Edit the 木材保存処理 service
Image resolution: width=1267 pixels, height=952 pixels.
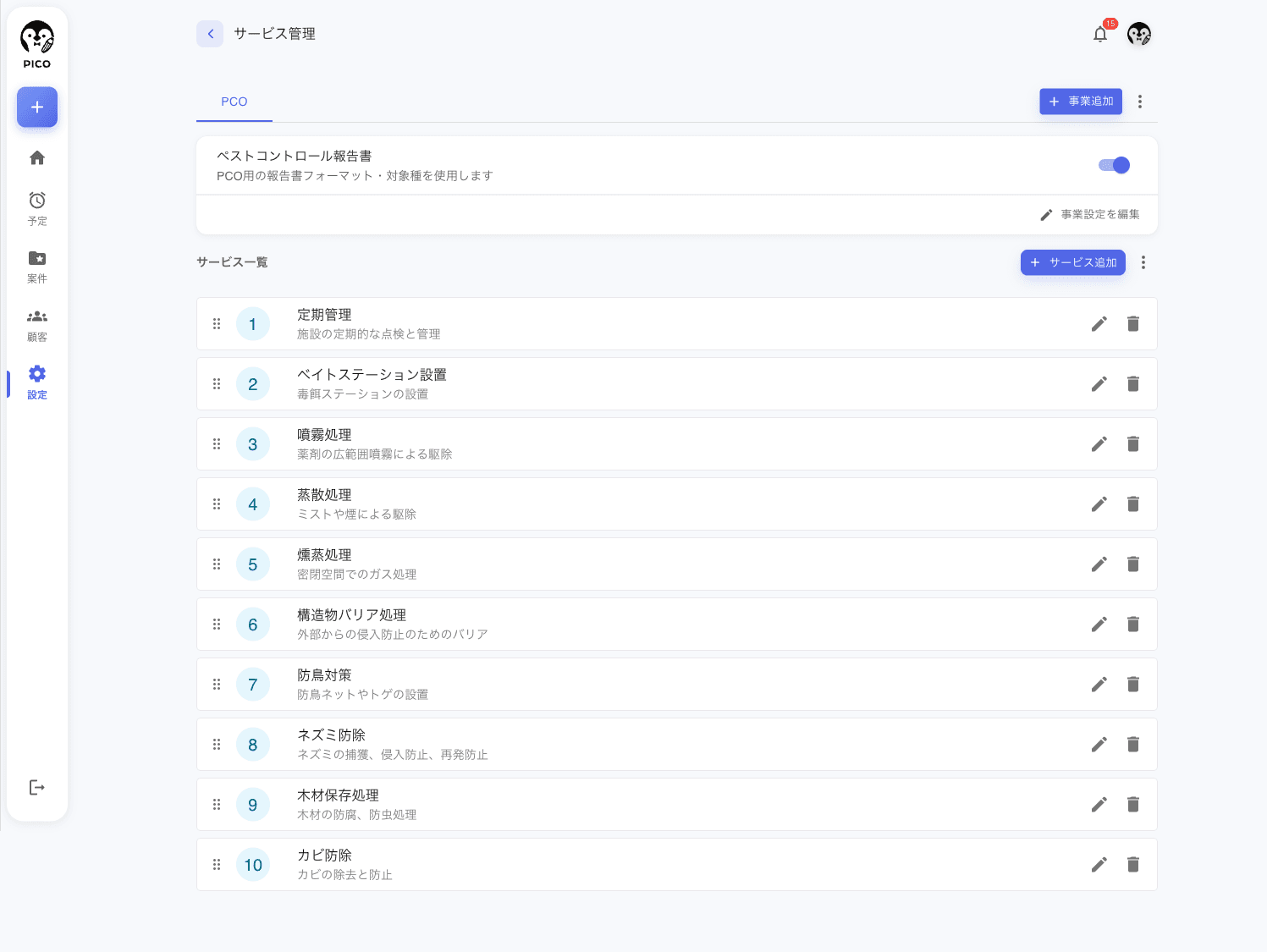tap(1099, 805)
